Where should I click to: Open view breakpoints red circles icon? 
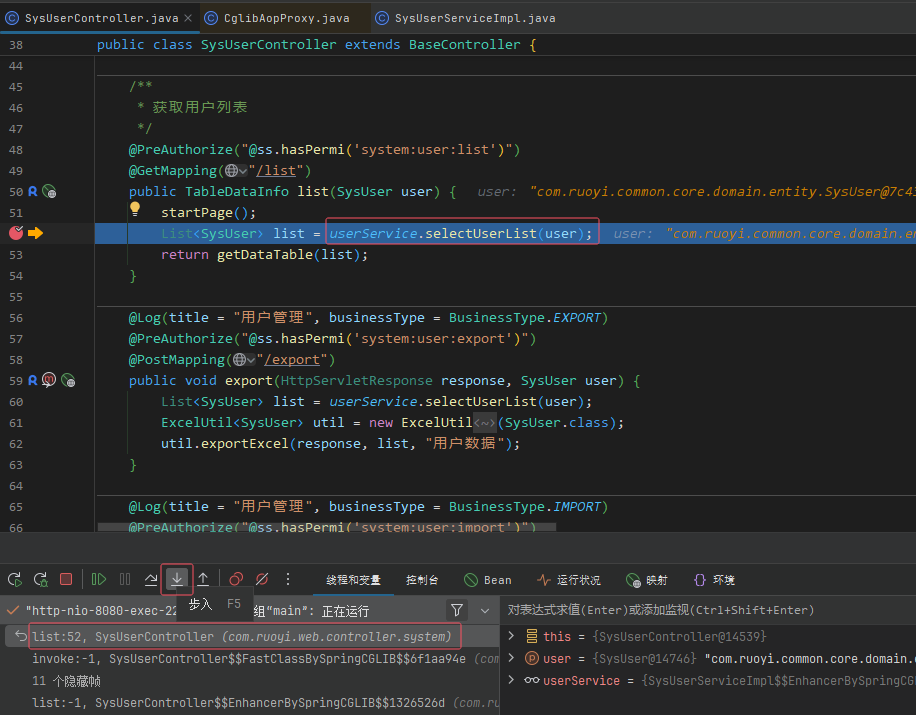click(x=236, y=579)
